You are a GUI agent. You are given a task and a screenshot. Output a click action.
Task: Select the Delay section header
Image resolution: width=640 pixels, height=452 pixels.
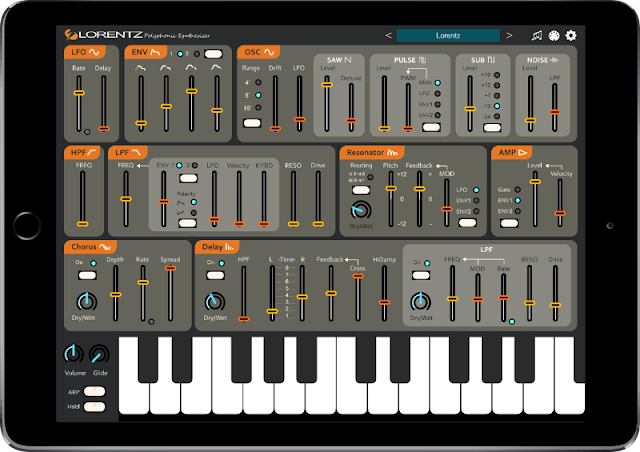point(218,247)
